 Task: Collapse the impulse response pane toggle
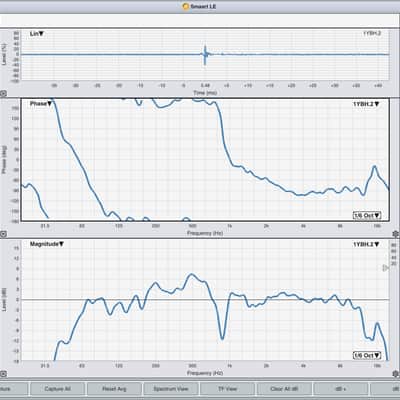tap(3, 94)
